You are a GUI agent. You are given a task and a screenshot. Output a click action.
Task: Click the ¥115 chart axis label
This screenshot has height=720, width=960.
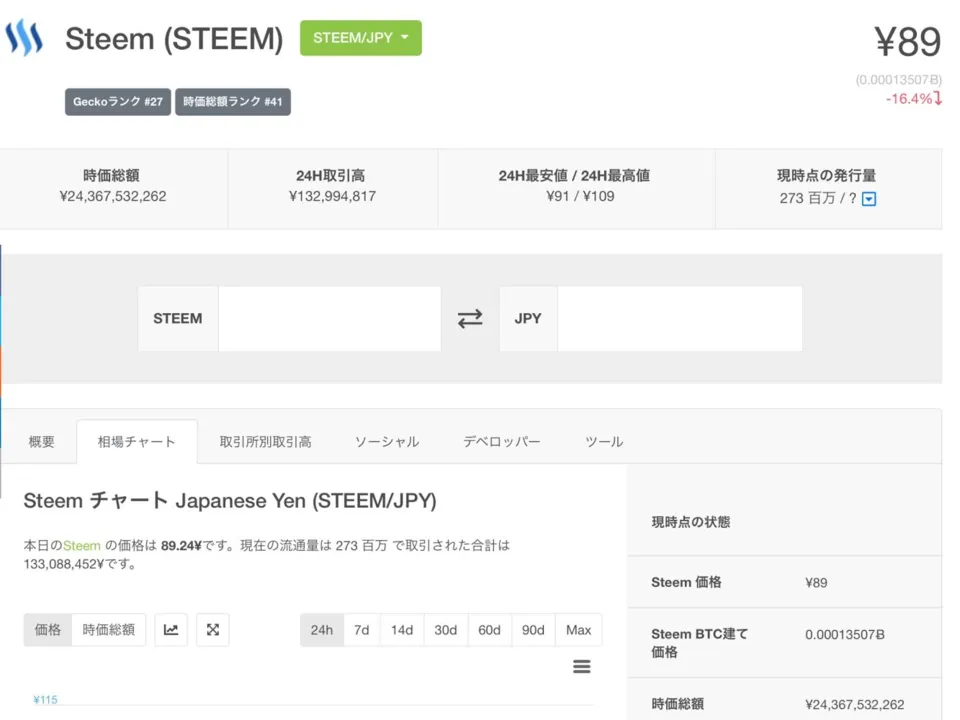tap(45, 700)
